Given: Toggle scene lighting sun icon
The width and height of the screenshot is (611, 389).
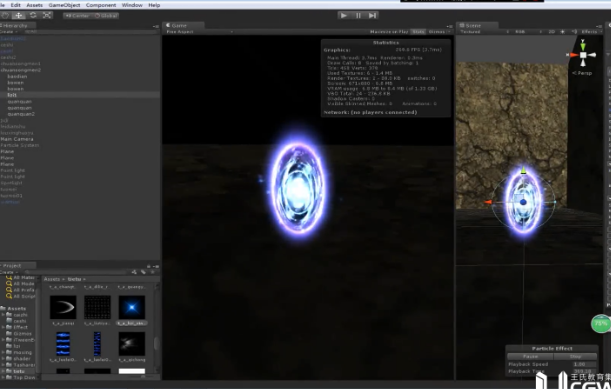Looking at the screenshot, I should [x=562, y=32].
